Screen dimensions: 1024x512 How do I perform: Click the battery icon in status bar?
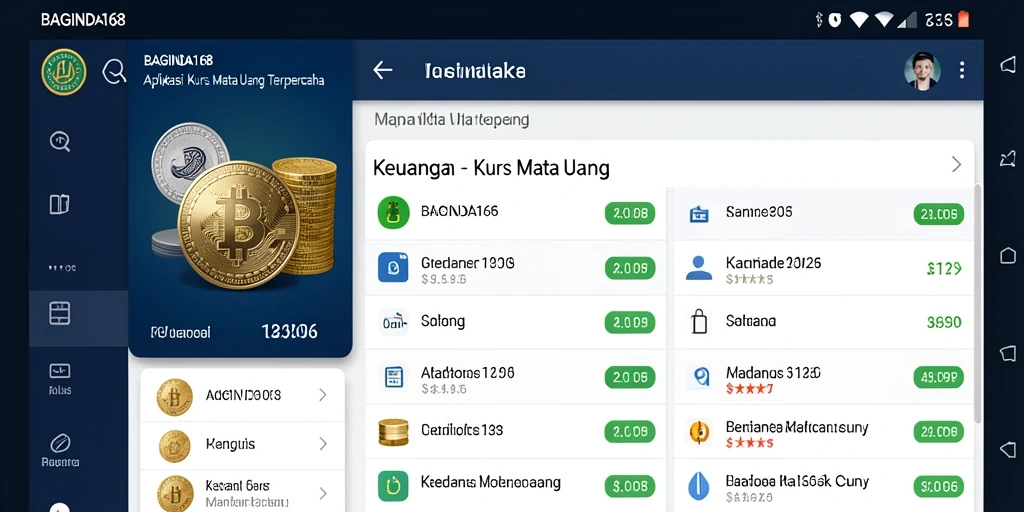point(963,20)
